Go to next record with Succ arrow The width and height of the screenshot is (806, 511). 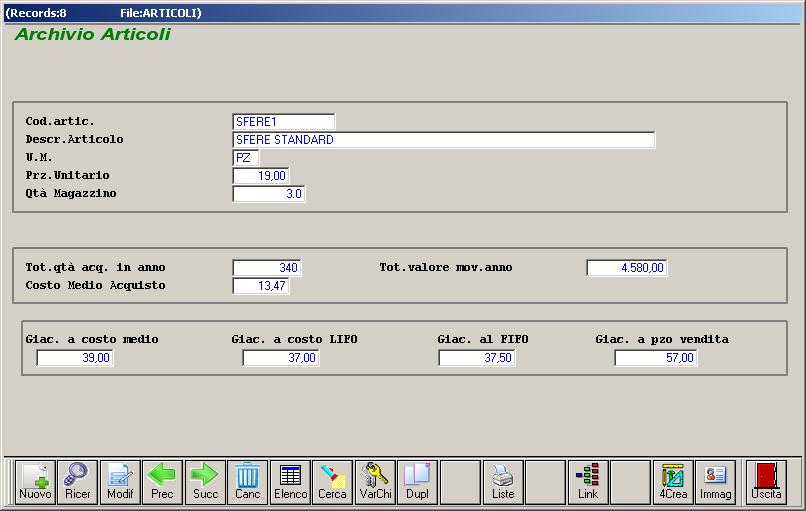click(205, 482)
